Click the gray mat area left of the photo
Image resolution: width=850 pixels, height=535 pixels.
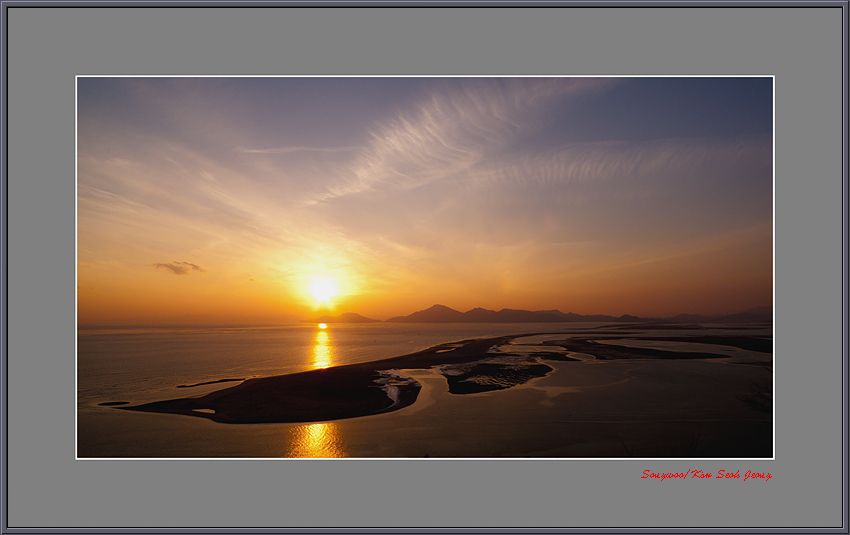42,267
